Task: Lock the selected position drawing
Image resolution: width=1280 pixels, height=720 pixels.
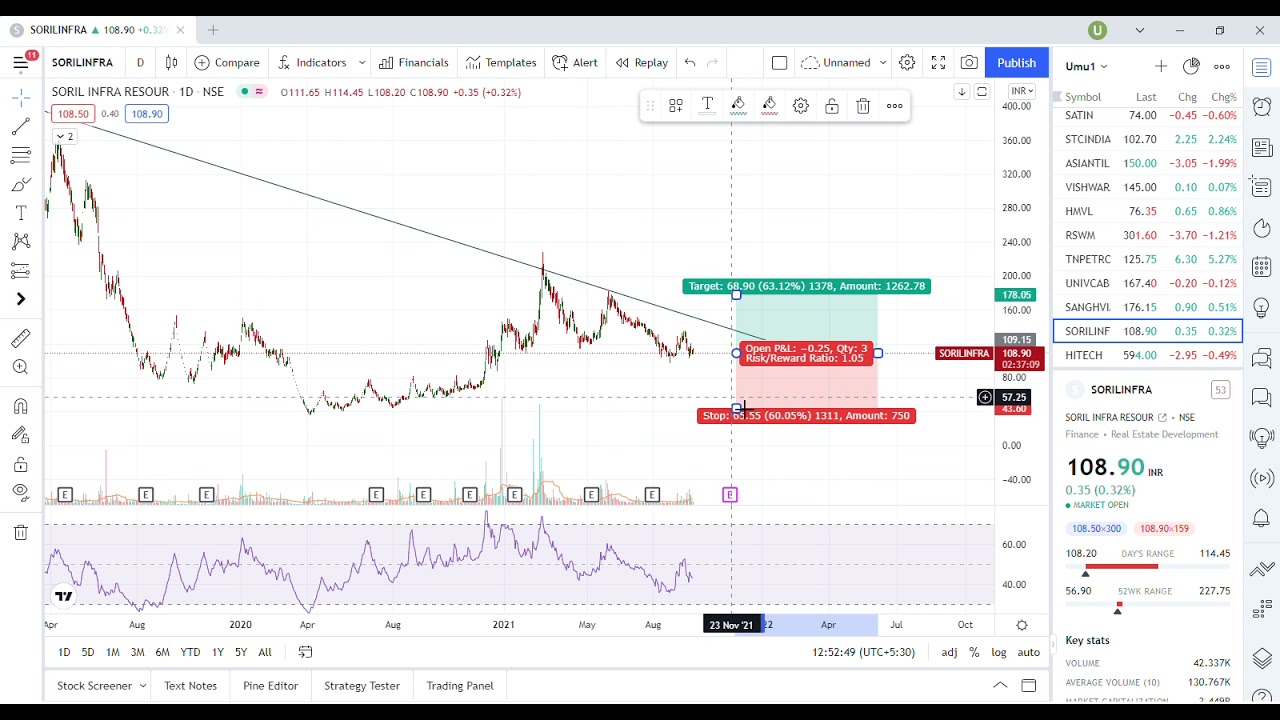Action: coord(832,105)
